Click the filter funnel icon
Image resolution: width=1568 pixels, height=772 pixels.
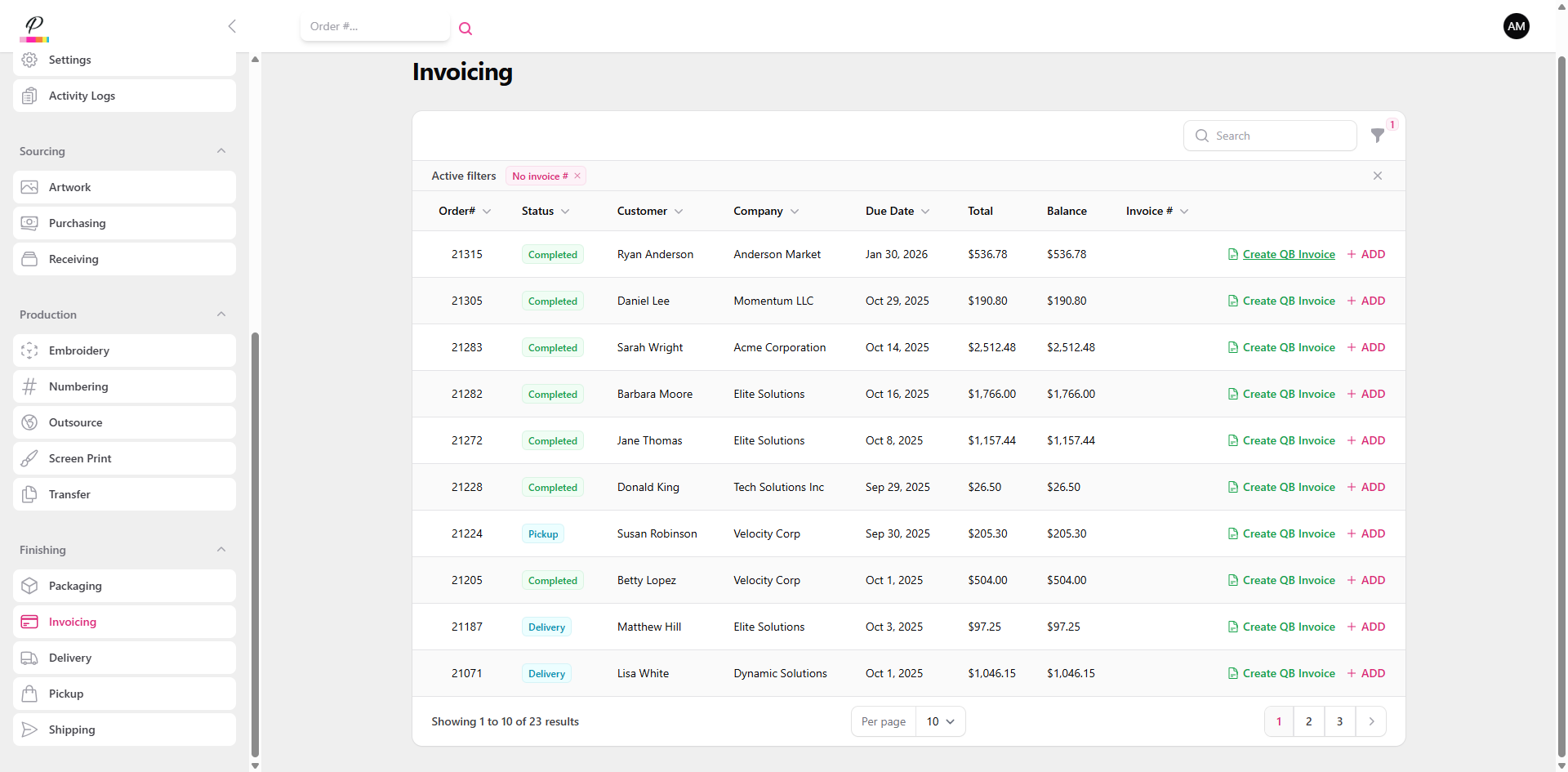[x=1377, y=136]
